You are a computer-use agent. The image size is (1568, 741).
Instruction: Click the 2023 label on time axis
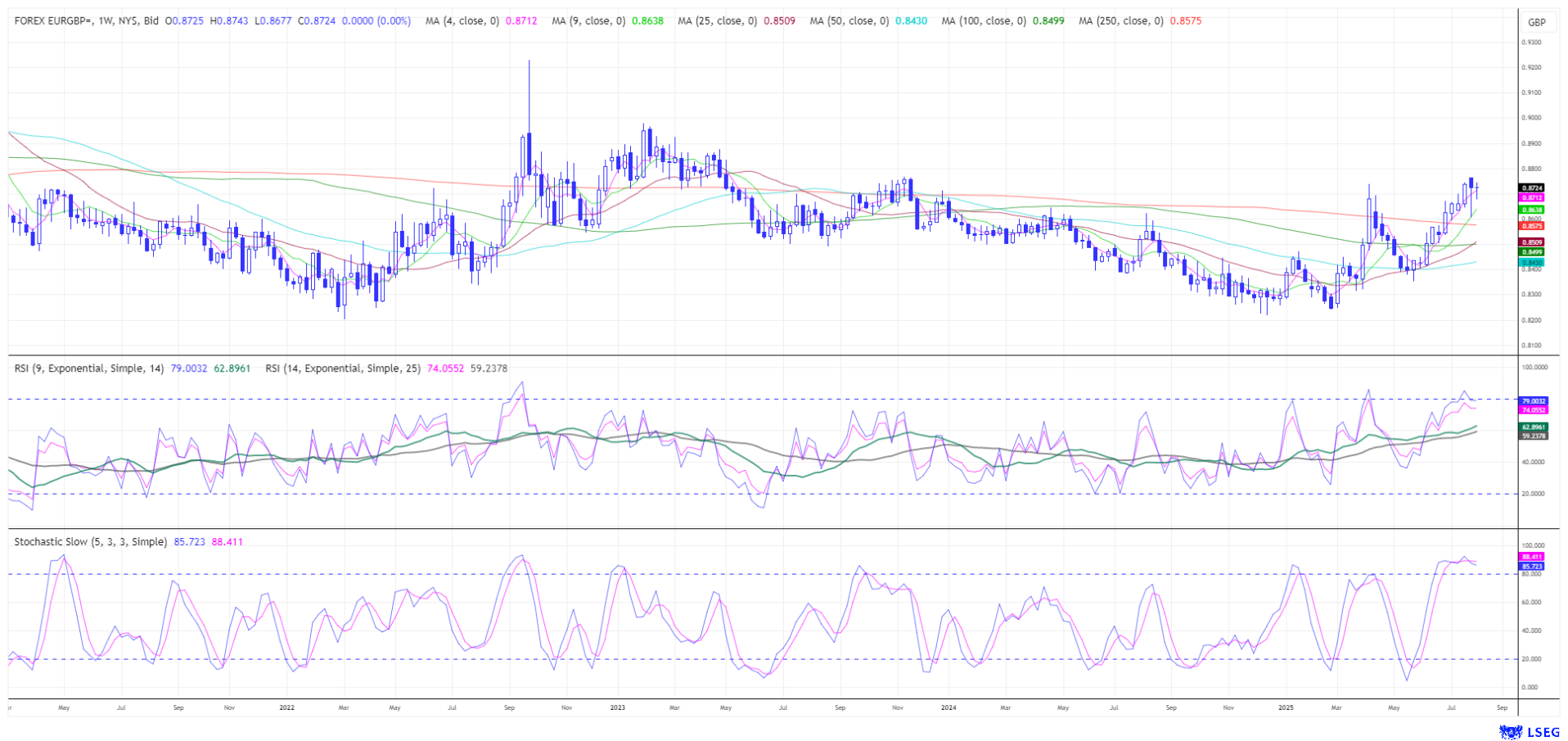pos(618,707)
